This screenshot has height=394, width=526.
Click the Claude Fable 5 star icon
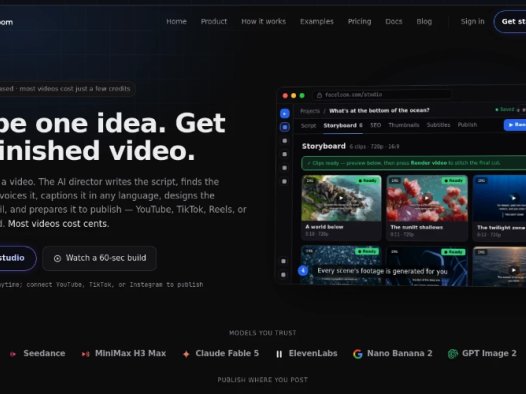tap(186, 354)
